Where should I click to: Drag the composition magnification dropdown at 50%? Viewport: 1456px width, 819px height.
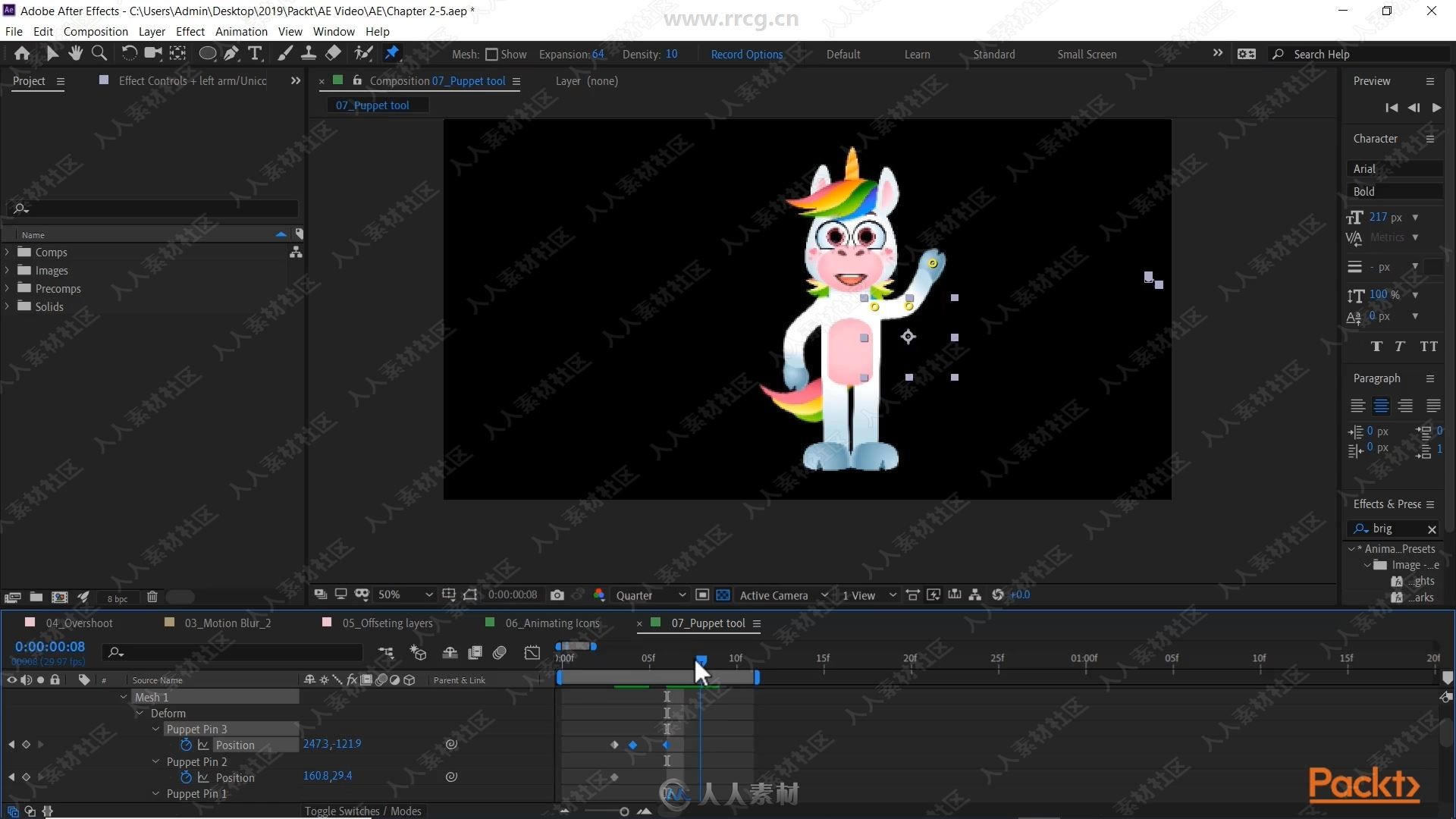pos(400,594)
